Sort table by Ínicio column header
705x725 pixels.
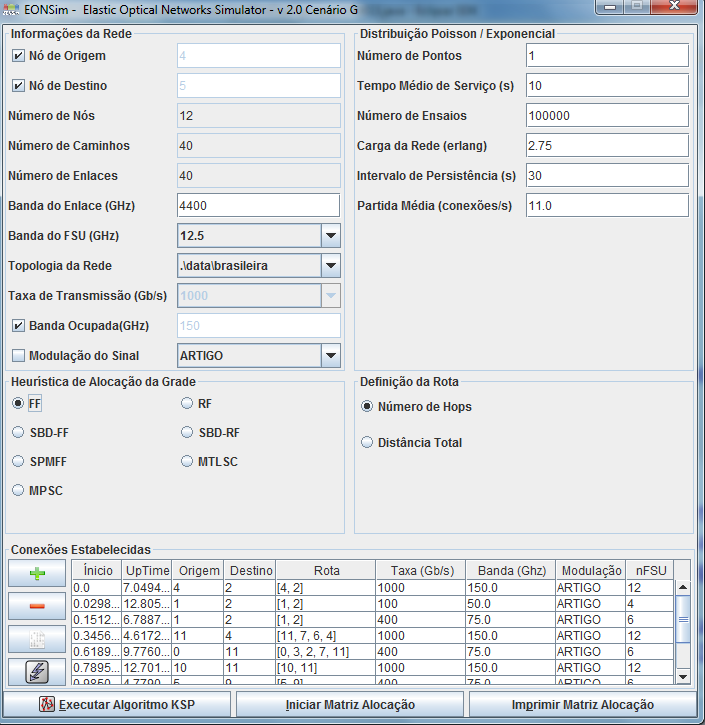tap(97, 571)
